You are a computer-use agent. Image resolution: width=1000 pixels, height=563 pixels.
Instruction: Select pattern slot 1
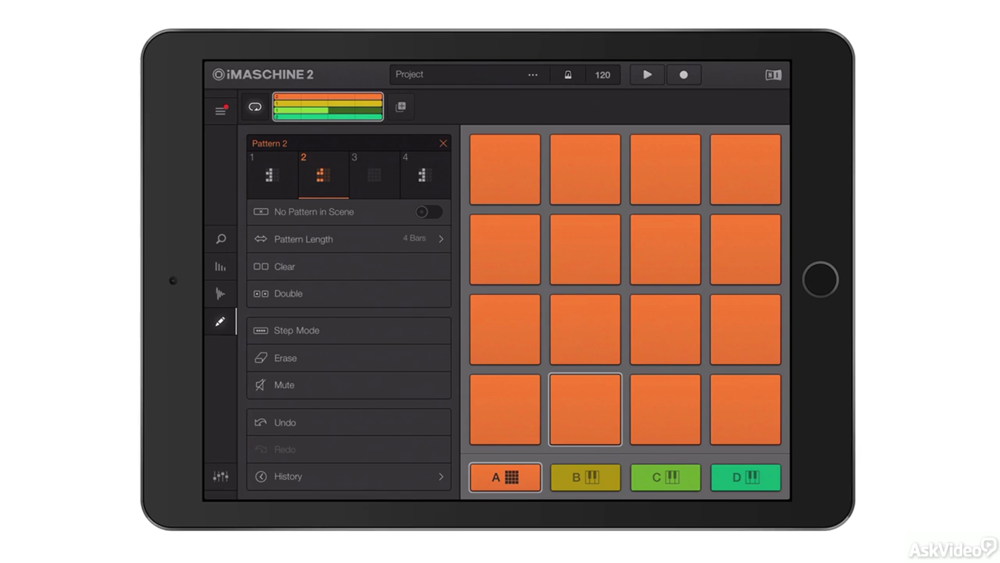click(x=272, y=175)
